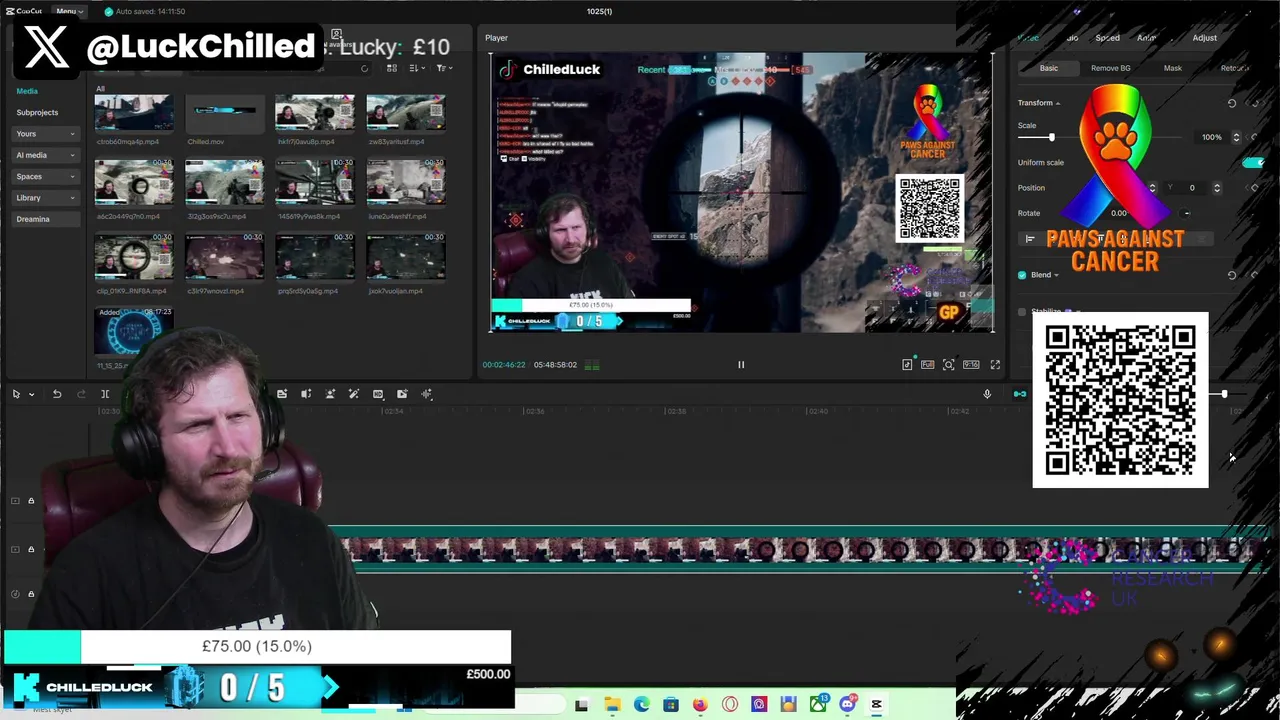The image size is (1280, 720).
Task: Click the Split clip tool
Action: click(105, 394)
